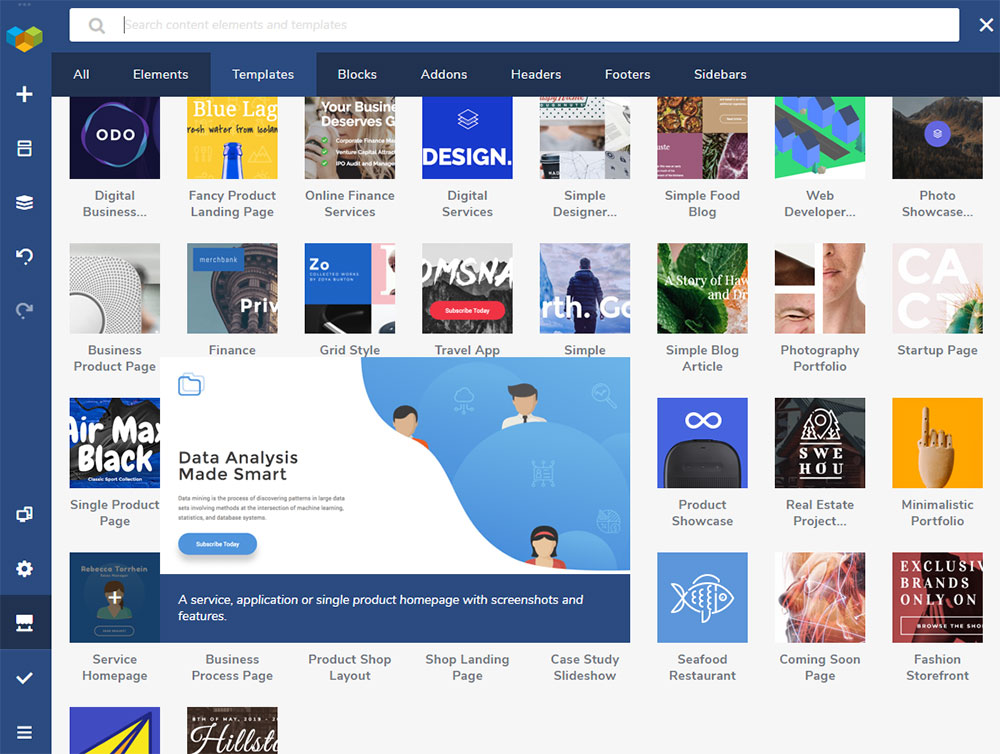Select the Single Product Page Air Max thumbnail
Viewport: 1000px width, 754px height.
(115, 443)
